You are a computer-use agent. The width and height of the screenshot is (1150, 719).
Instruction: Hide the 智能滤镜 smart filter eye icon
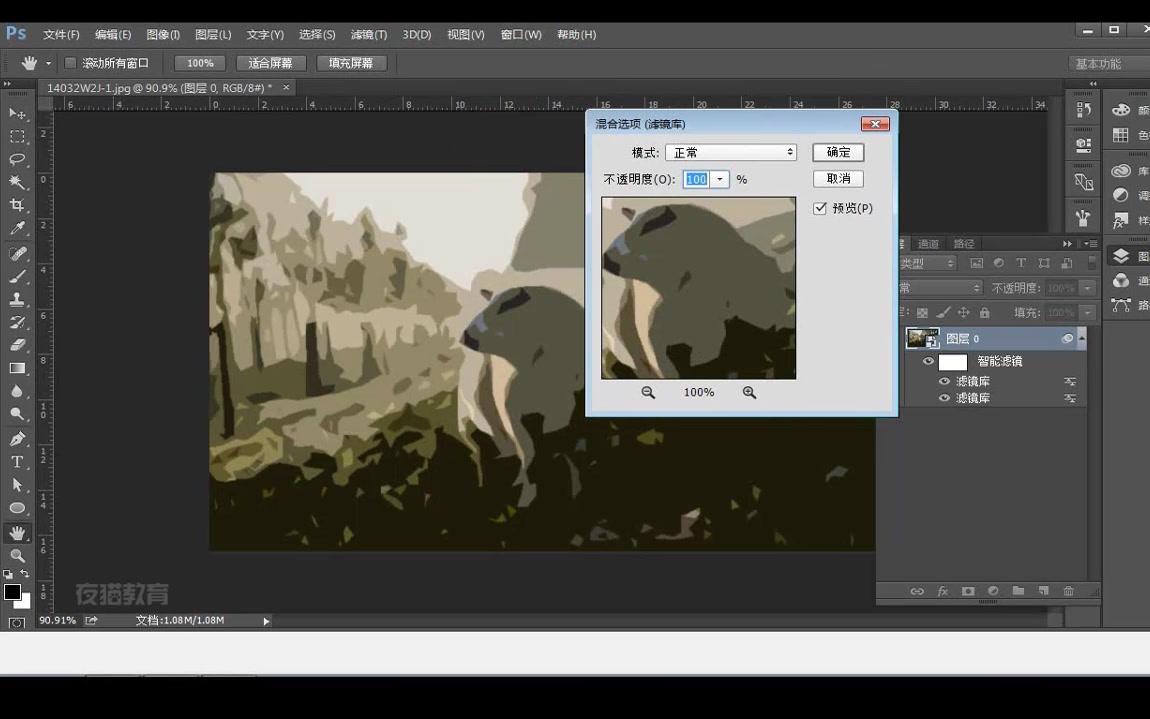(928, 362)
